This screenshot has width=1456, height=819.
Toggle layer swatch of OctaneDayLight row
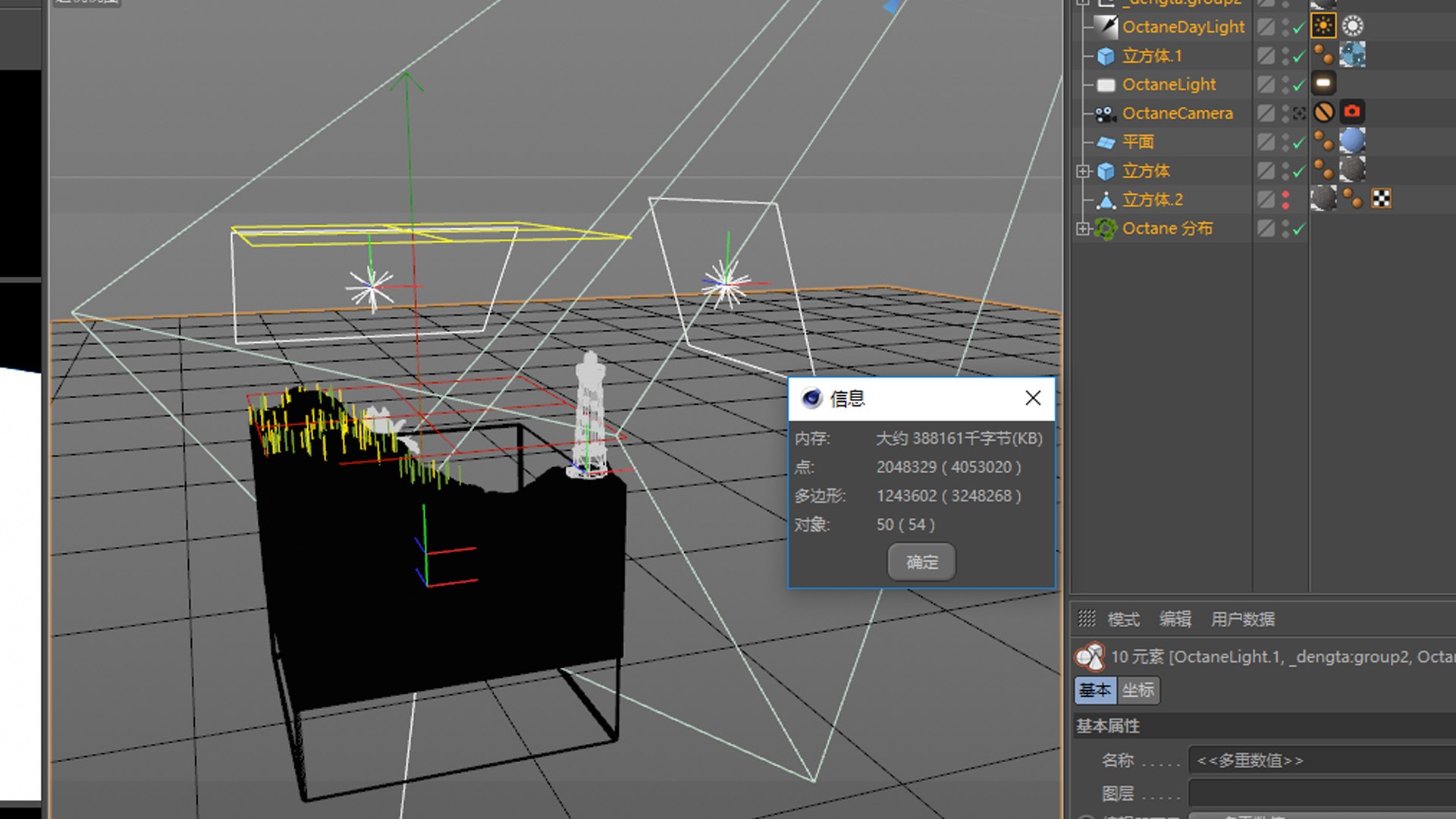[x=1266, y=27]
